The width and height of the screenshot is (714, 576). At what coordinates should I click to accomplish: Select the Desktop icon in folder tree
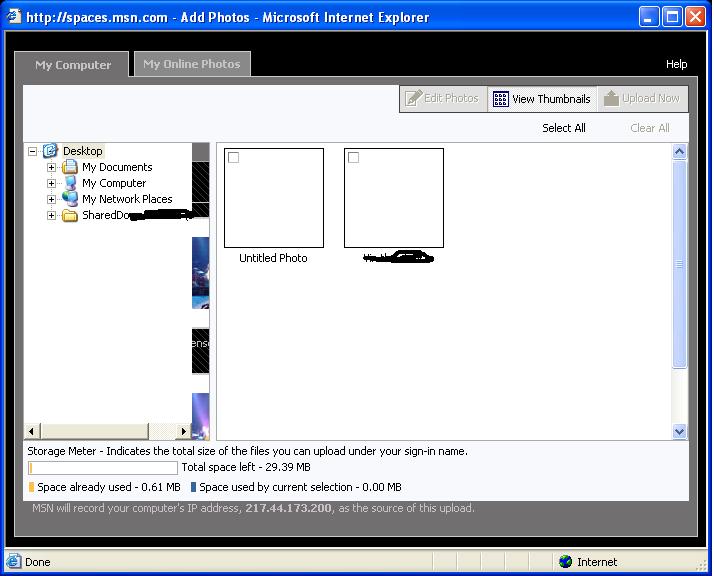[x=50, y=151]
